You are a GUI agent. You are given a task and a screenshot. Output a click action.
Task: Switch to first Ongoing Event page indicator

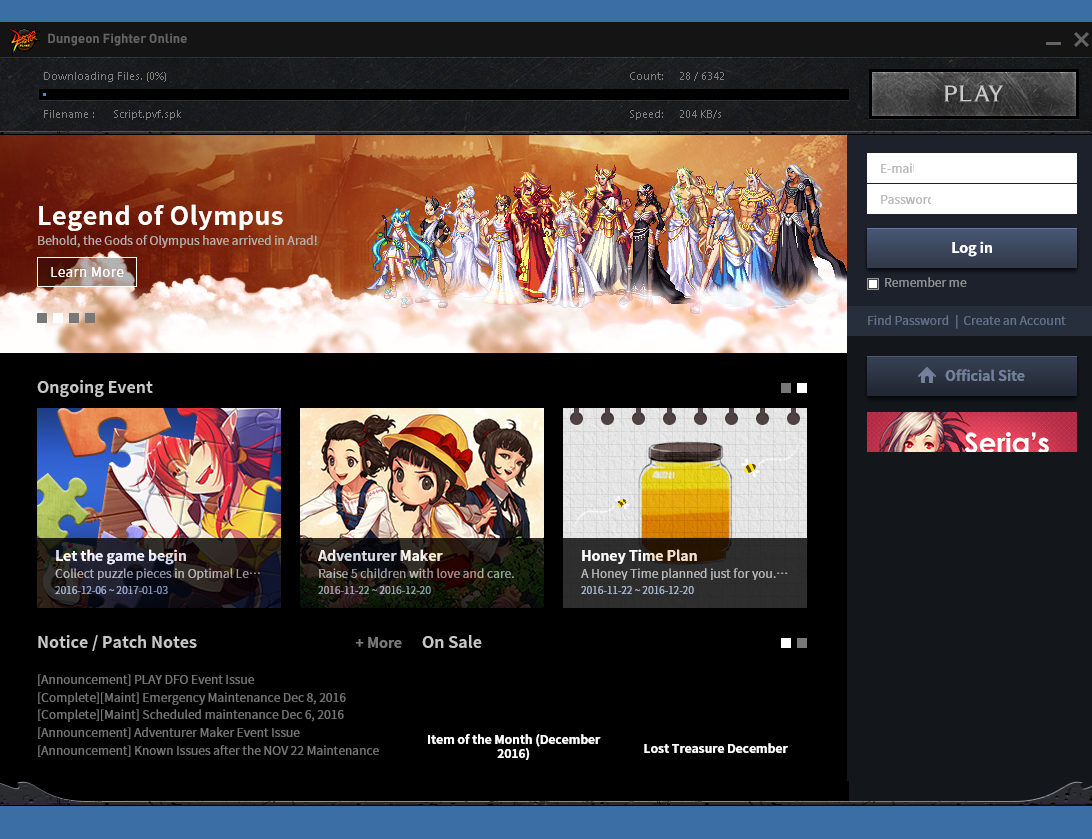(x=786, y=388)
